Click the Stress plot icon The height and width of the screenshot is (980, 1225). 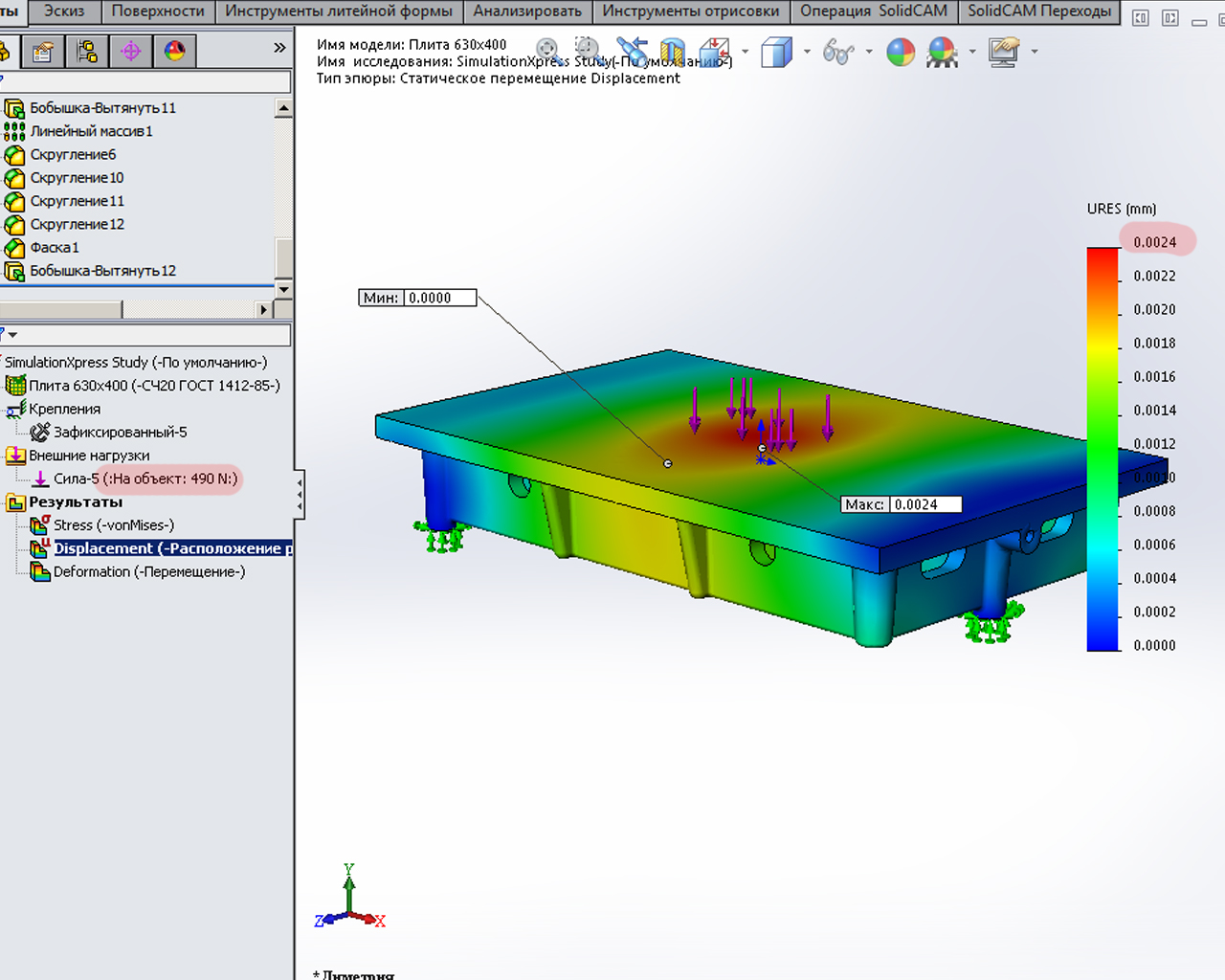click(40, 524)
